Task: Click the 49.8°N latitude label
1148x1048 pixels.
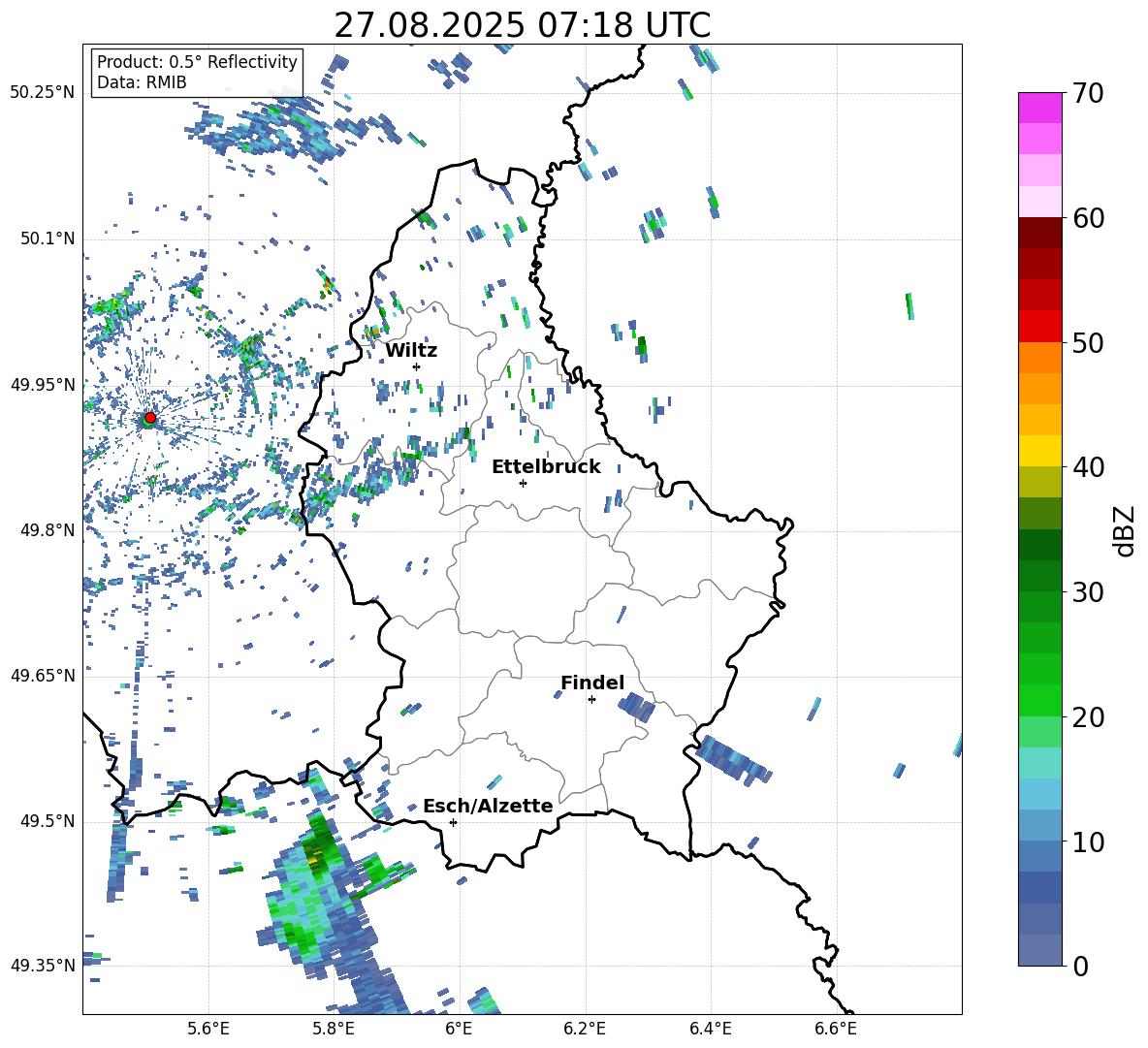Action: coord(47,530)
